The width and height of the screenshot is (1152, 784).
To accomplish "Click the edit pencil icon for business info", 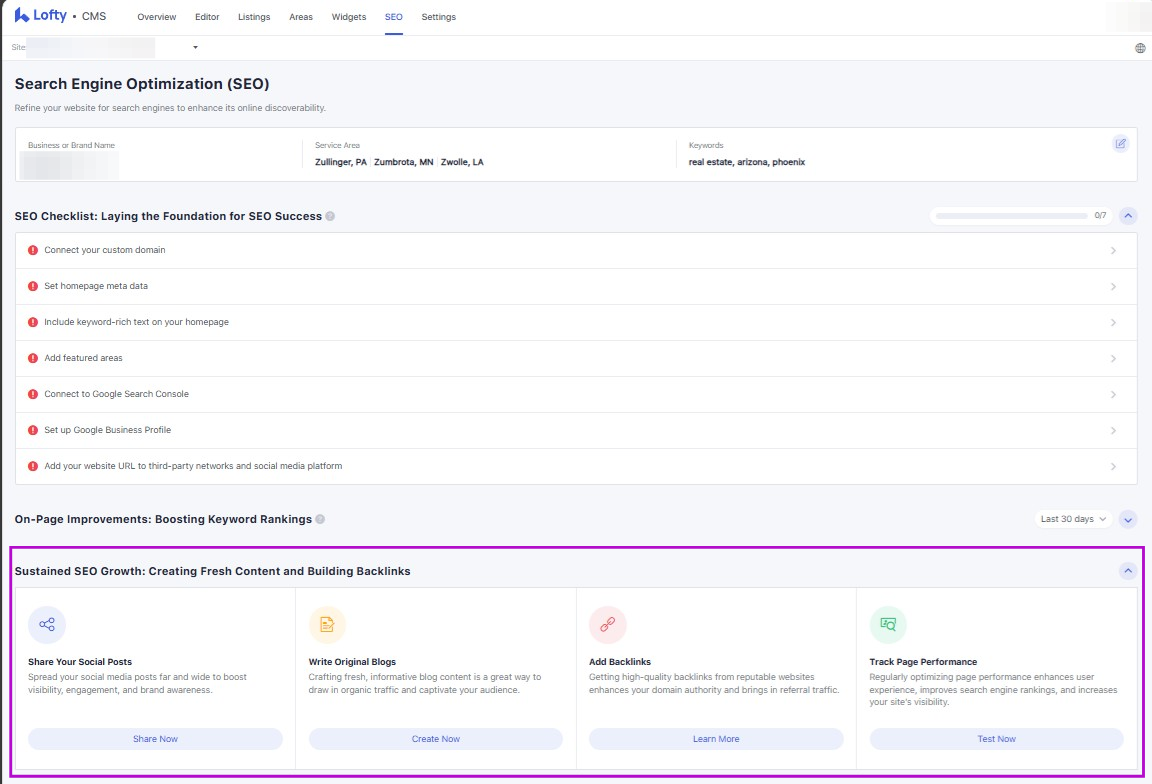I will click(x=1121, y=143).
